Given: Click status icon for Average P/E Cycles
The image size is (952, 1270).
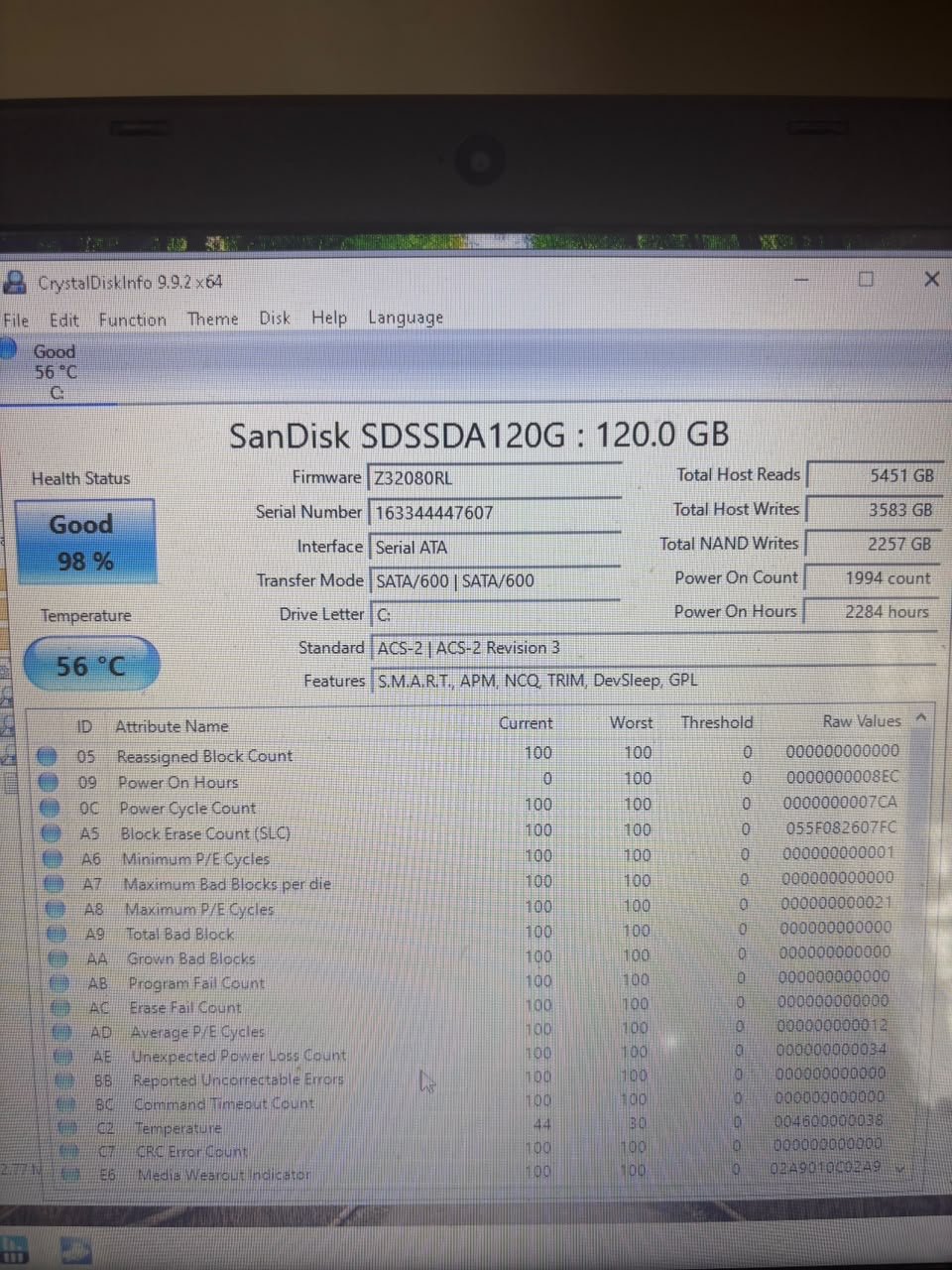Looking at the screenshot, I should point(63,1032).
